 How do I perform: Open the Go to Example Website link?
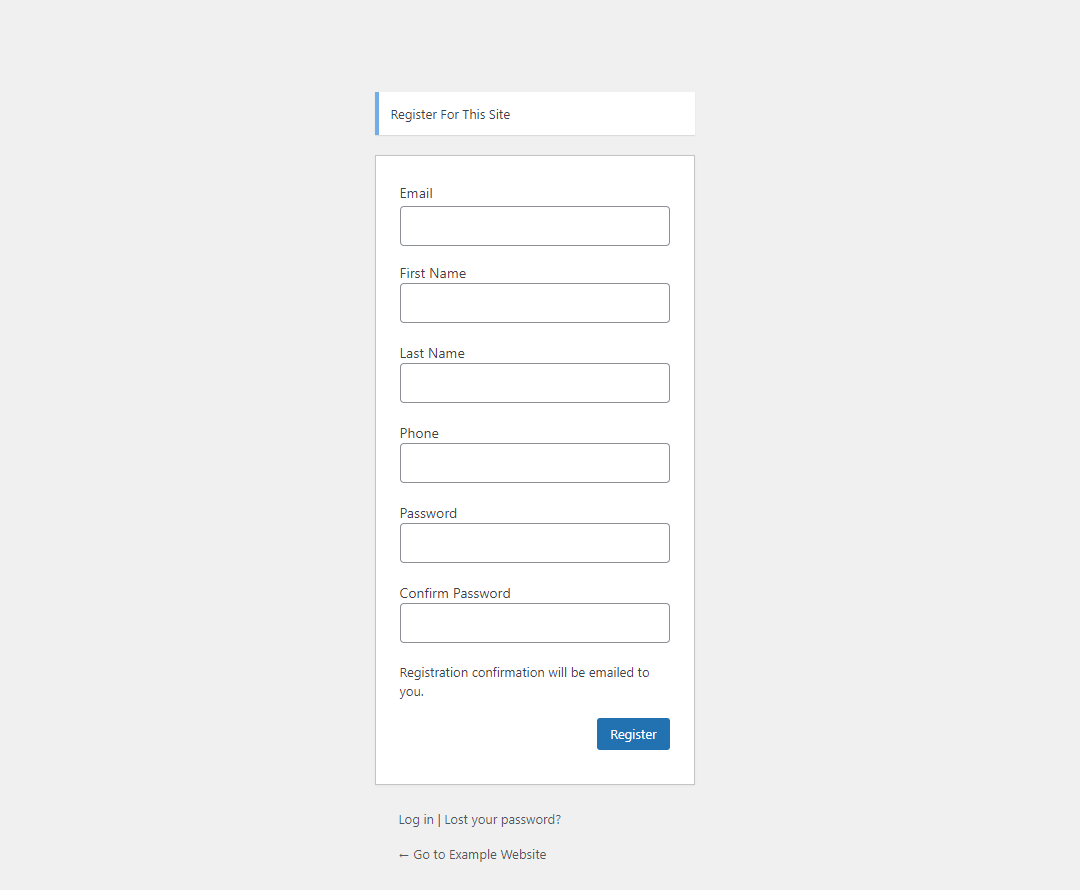pyautogui.click(x=479, y=855)
